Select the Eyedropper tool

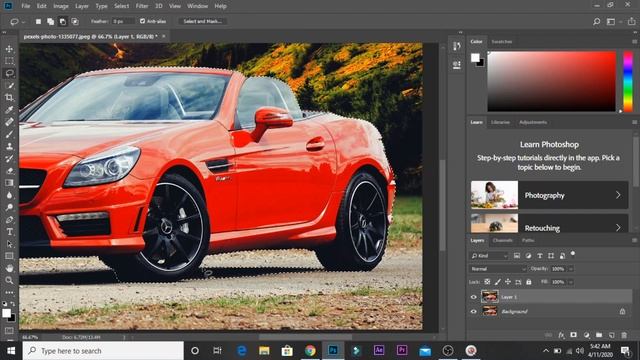[x=9, y=110]
